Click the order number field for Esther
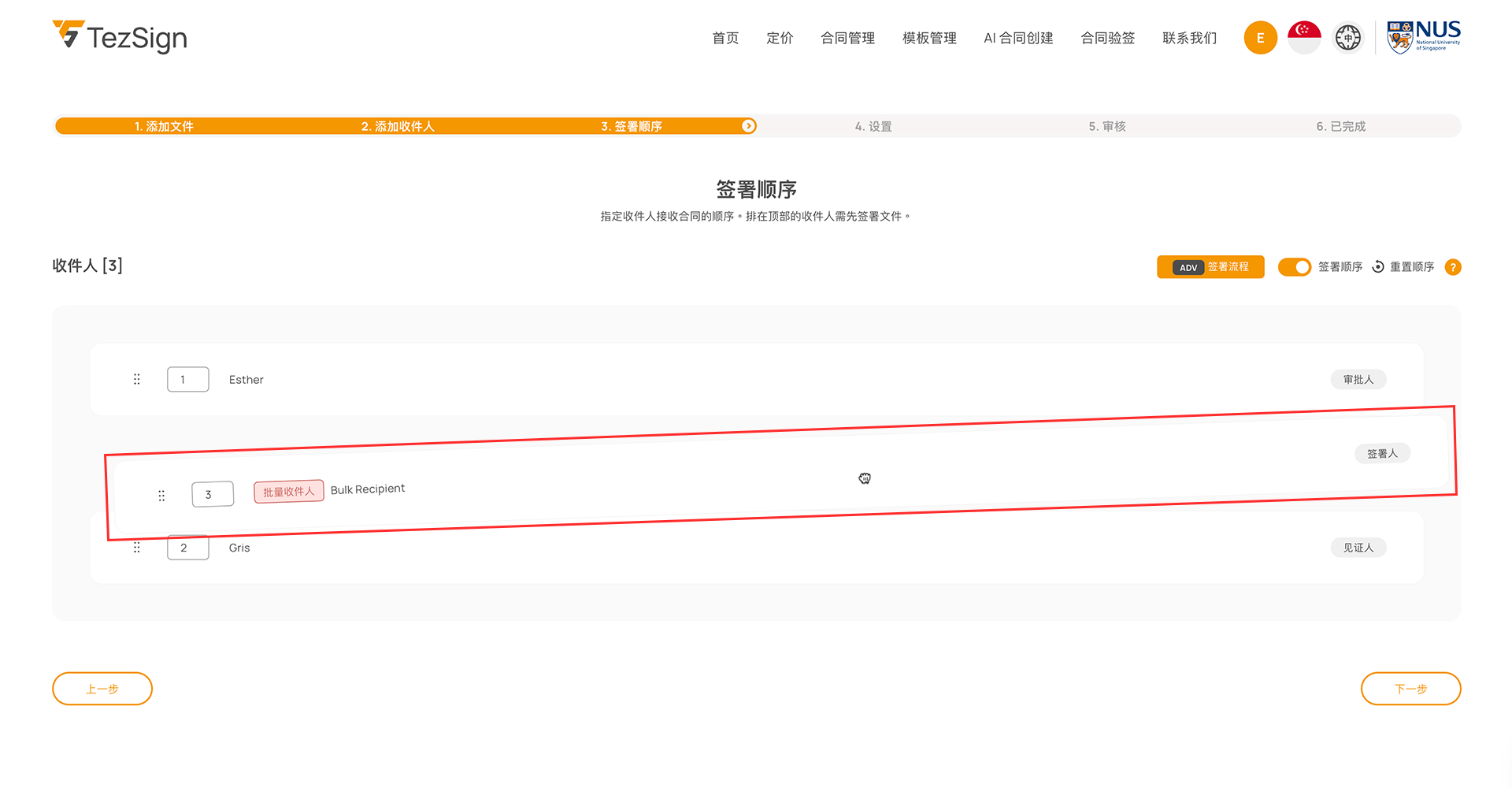Screen dimensions: 1512x788 coord(188,379)
